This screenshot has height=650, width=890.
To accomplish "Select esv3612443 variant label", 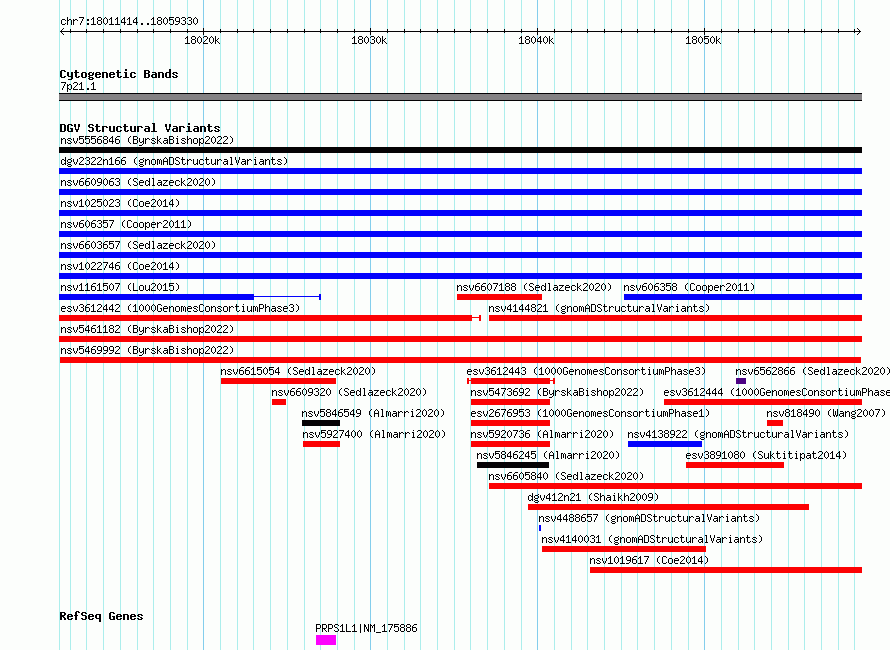I will (x=586, y=371).
